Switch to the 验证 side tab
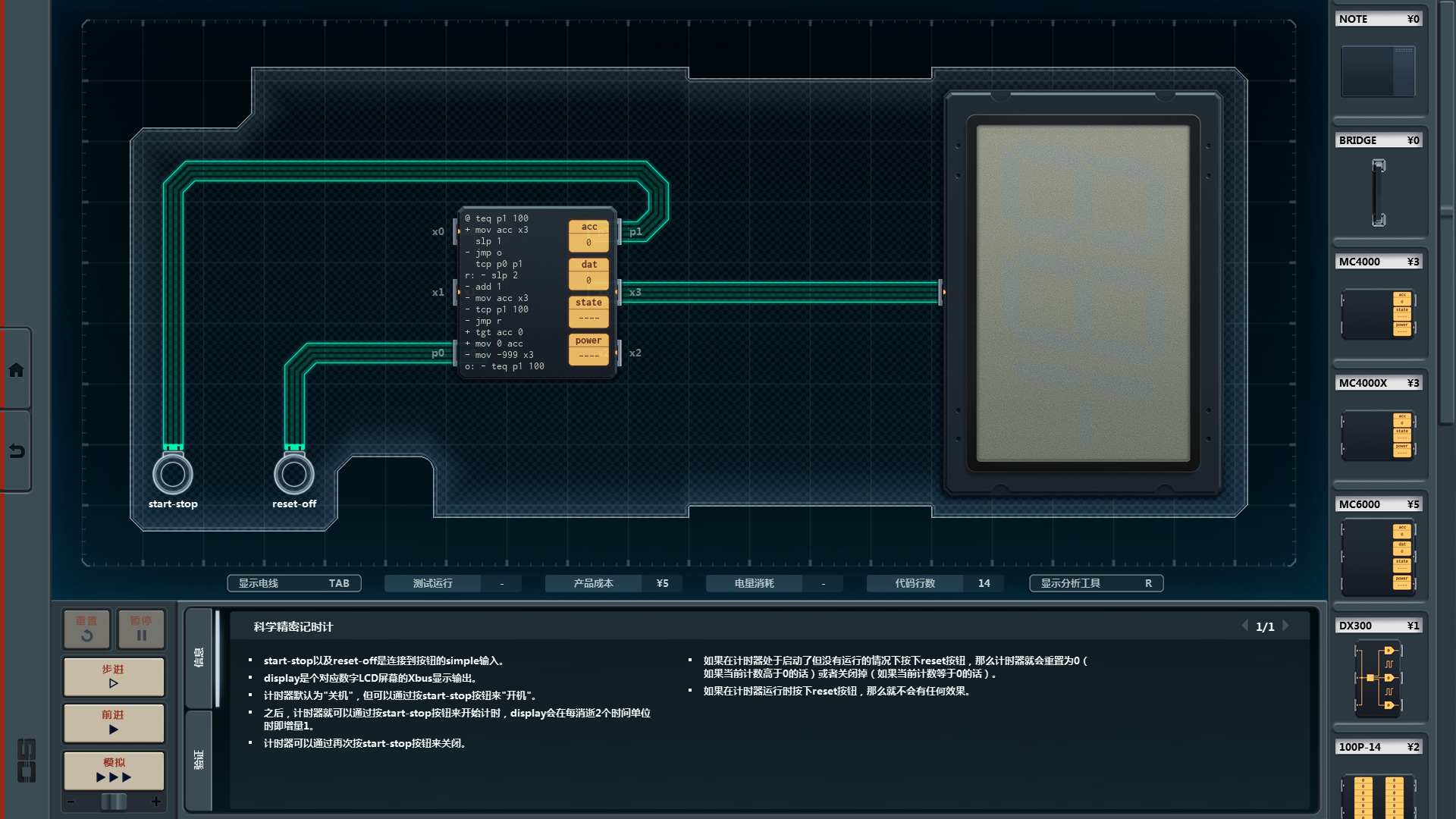The height and width of the screenshot is (819, 1456). (199, 758)
